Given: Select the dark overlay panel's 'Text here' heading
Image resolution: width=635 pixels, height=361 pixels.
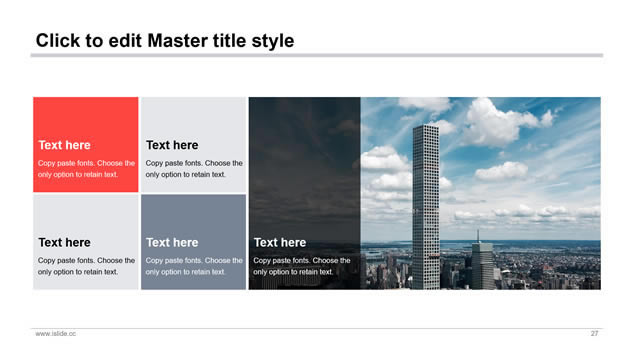Looking at the screenshot, I should pyautogui.click(x=280, y=242).
